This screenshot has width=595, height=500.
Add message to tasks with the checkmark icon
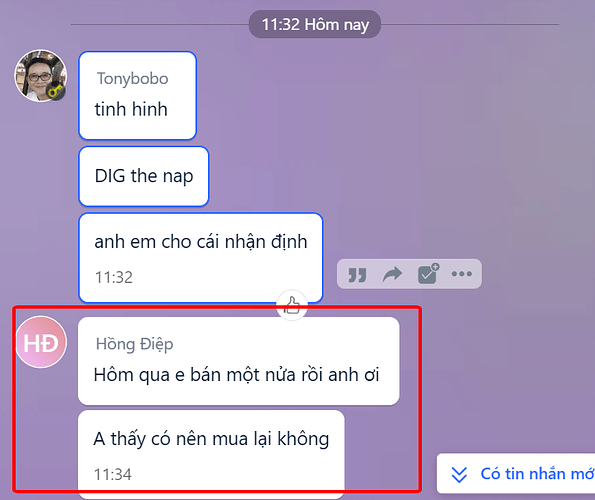[428, 274]
